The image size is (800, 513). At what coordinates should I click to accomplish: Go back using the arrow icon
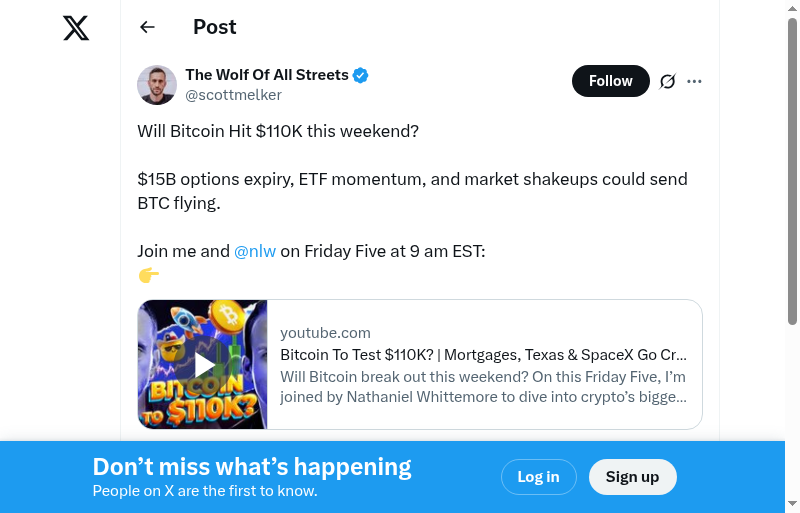148,27
